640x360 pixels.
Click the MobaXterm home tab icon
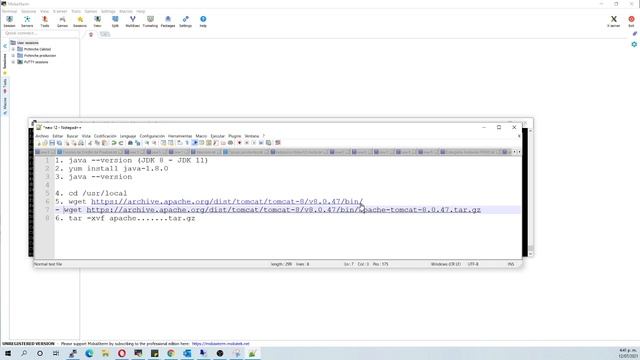pos(91,35)
